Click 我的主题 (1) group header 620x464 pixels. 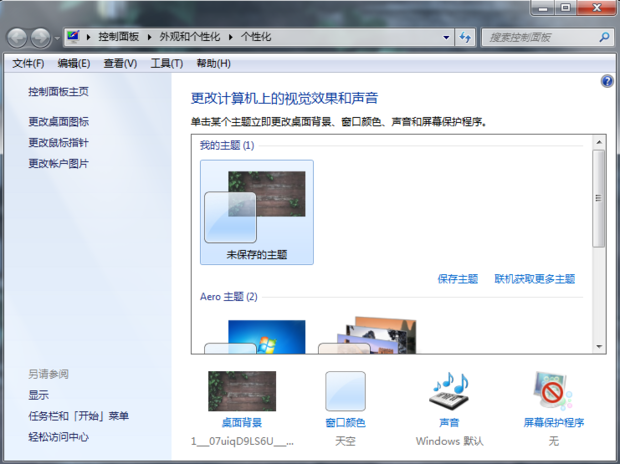tap(227, 146)
